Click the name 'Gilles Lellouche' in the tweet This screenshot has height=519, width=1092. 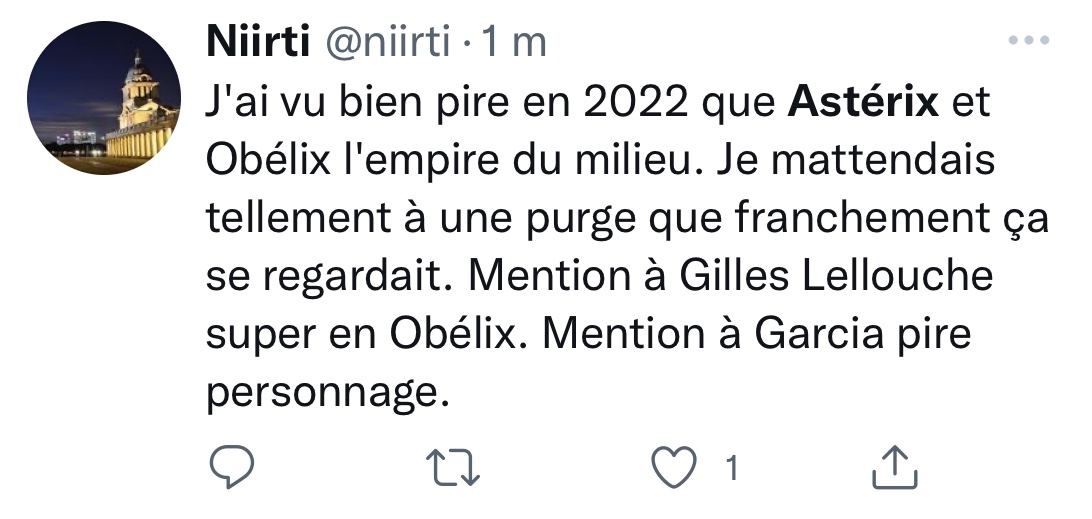pyautogui.click(x=835, y=277)
